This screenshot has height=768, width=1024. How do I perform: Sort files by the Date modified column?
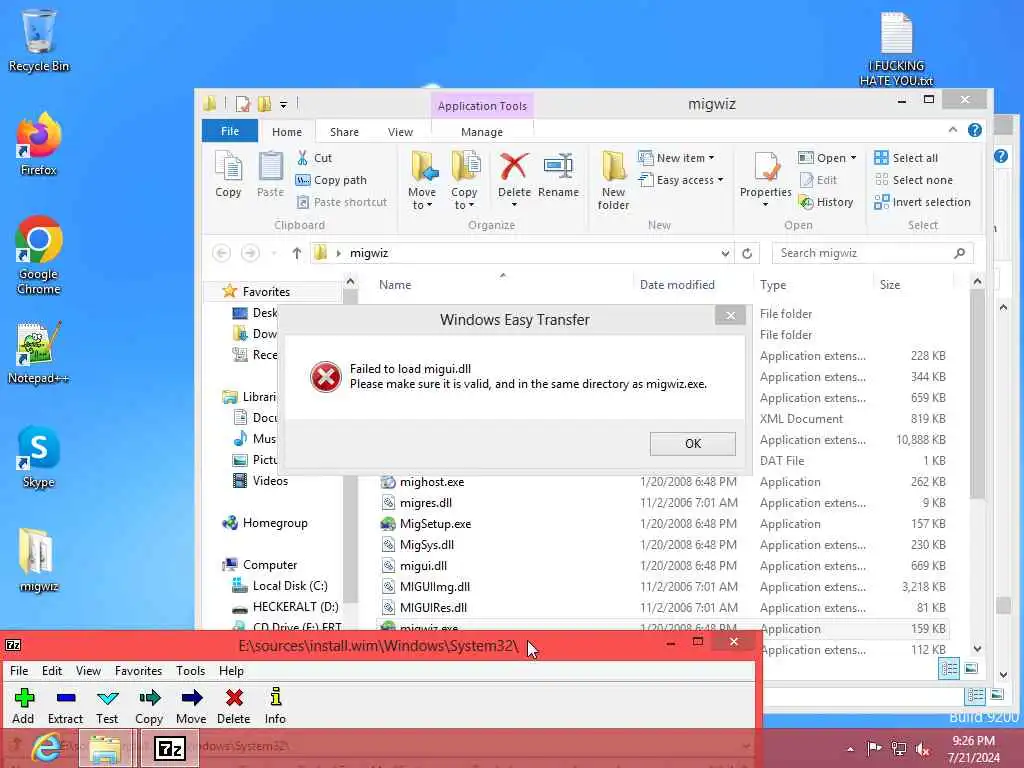click(x=677, y=285)
